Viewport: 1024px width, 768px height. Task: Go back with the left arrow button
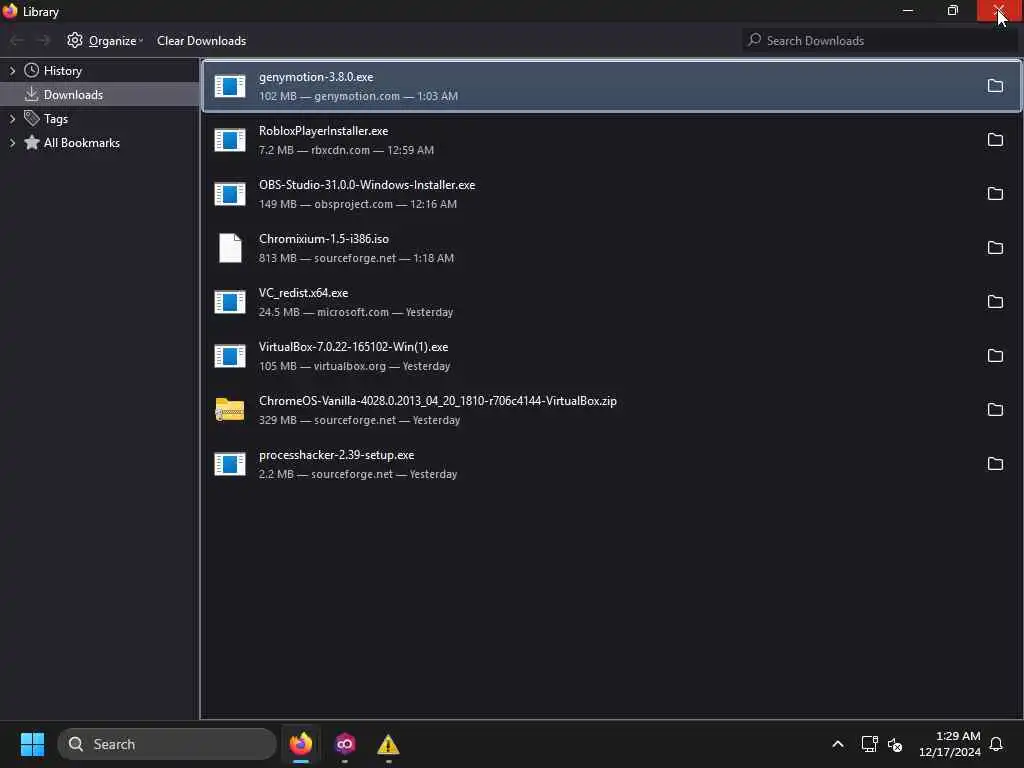point(17,40)
